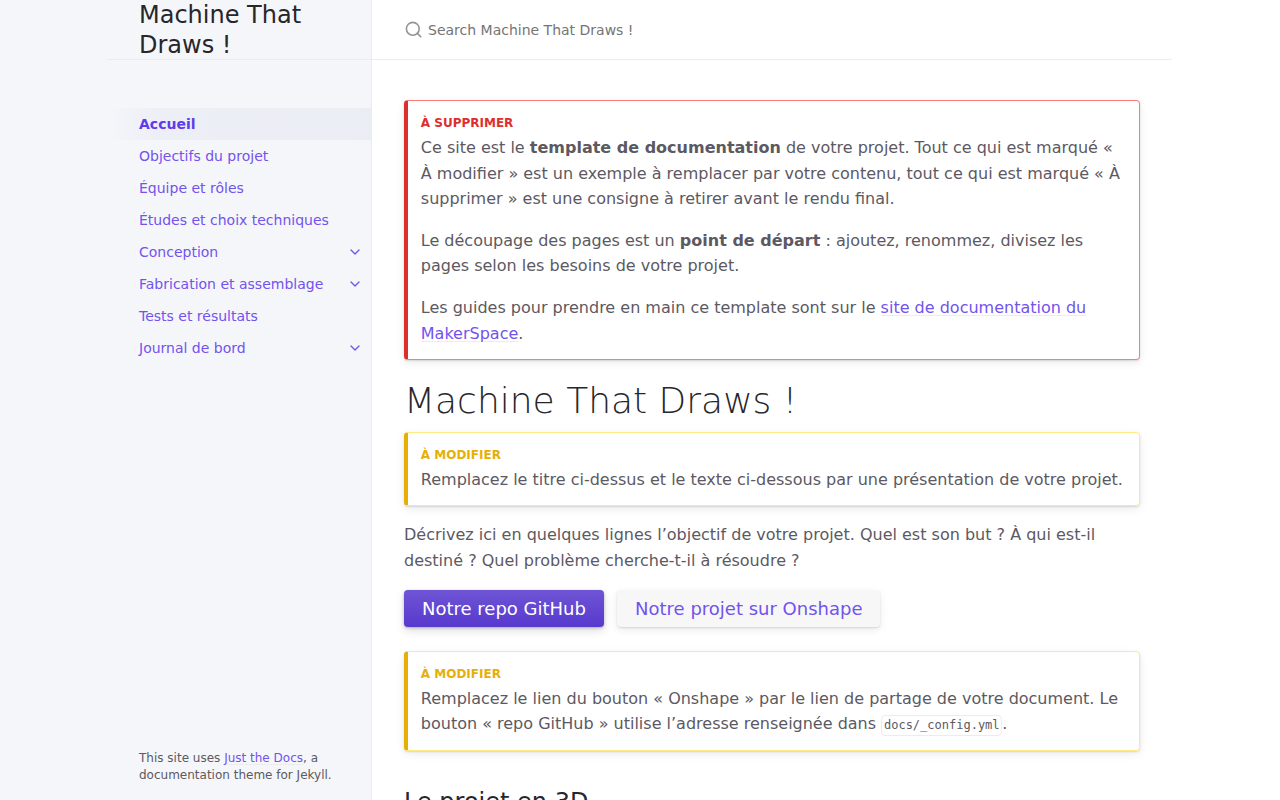Open the Just the Docs footer link

(x=263, y=758)
